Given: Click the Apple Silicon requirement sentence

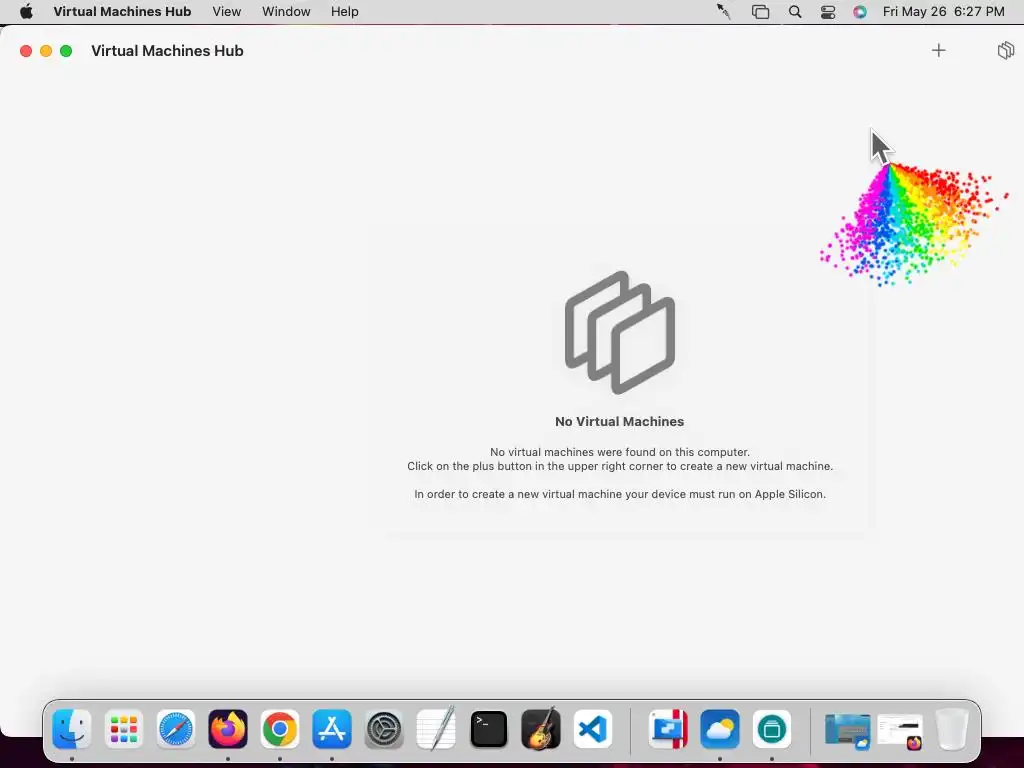Looking at the screenshot, I should pyautogui.click(x=620, y=494).
